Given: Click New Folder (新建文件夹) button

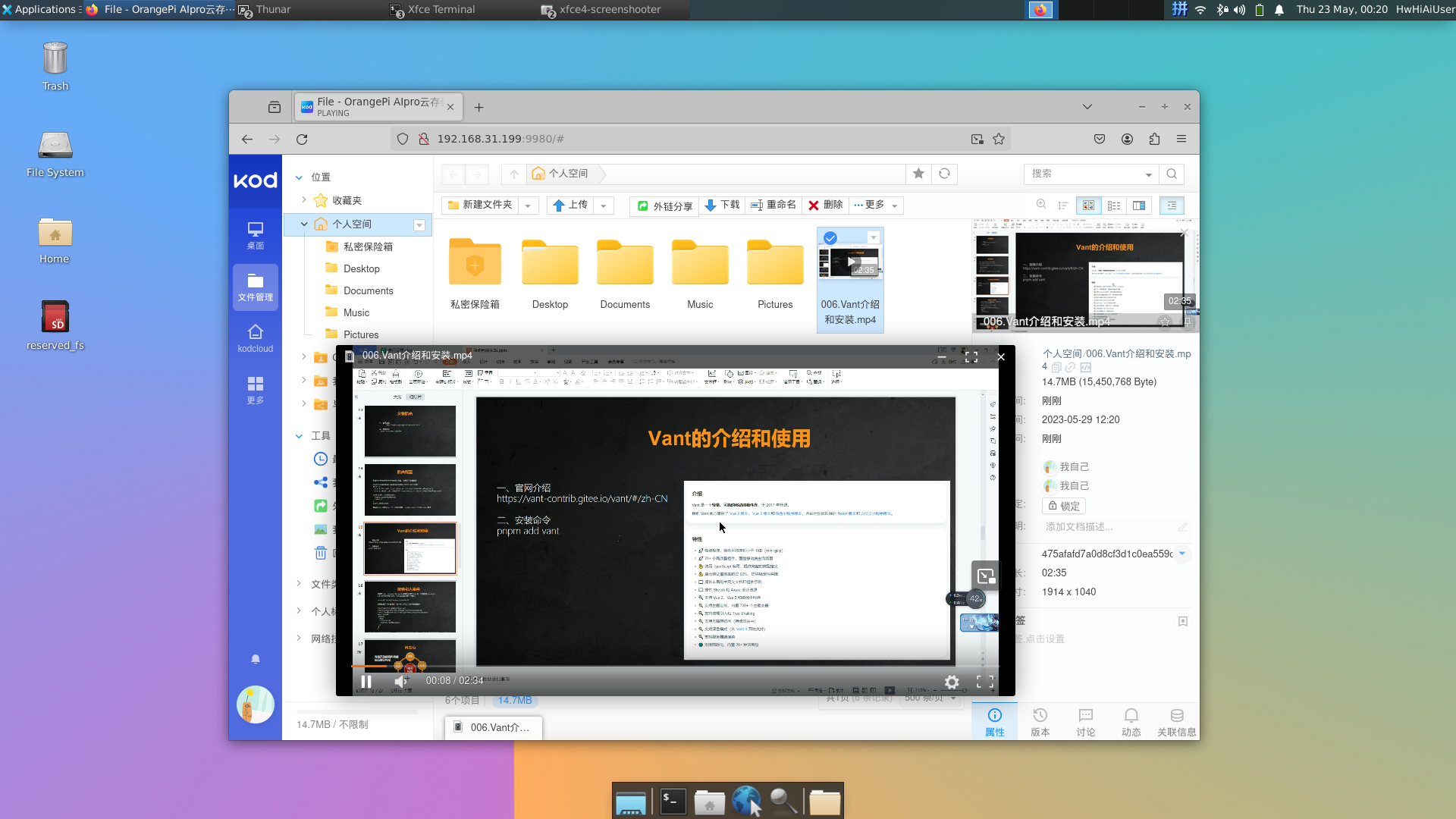Looking at the screenshot, I should click(x=480, y=205).
